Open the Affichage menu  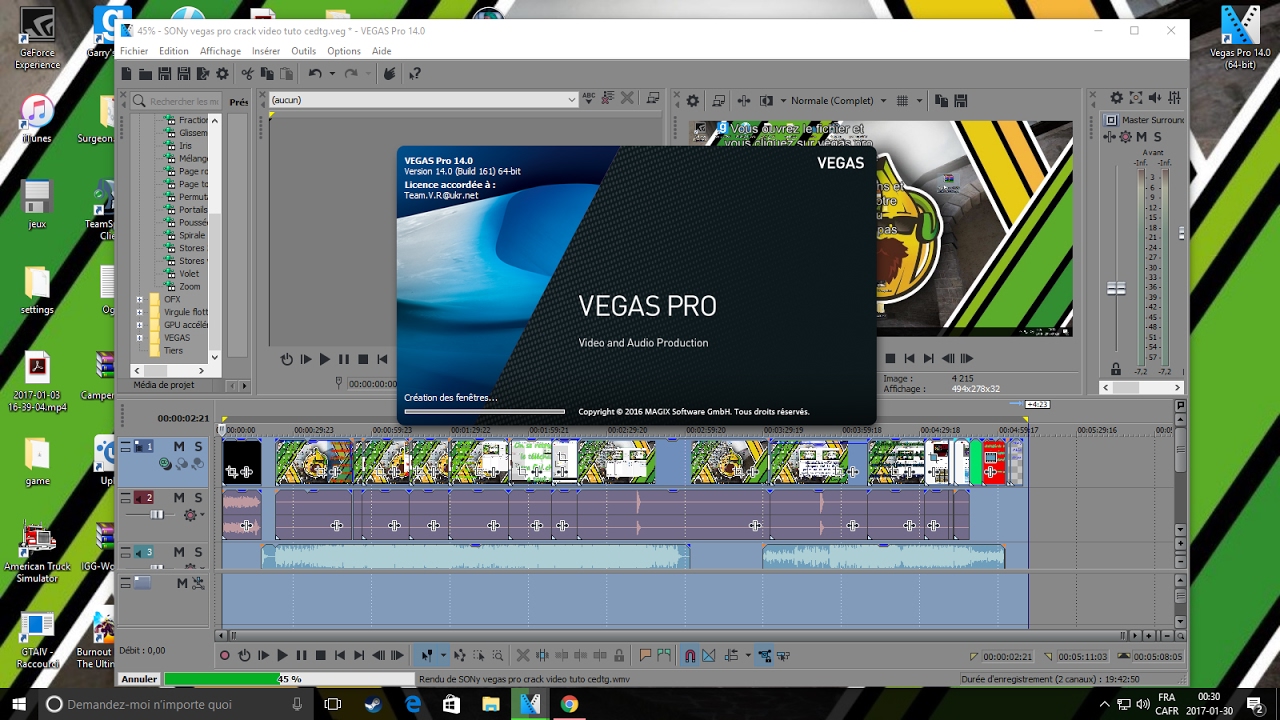220,51
